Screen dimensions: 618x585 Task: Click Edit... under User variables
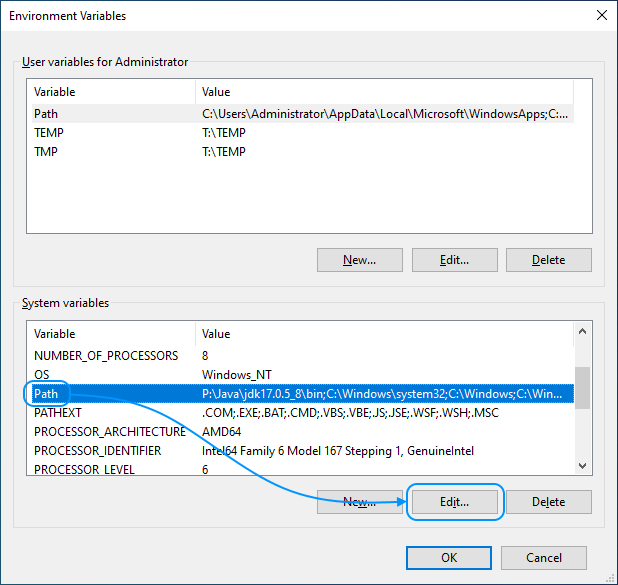click(x=454, y=260)
